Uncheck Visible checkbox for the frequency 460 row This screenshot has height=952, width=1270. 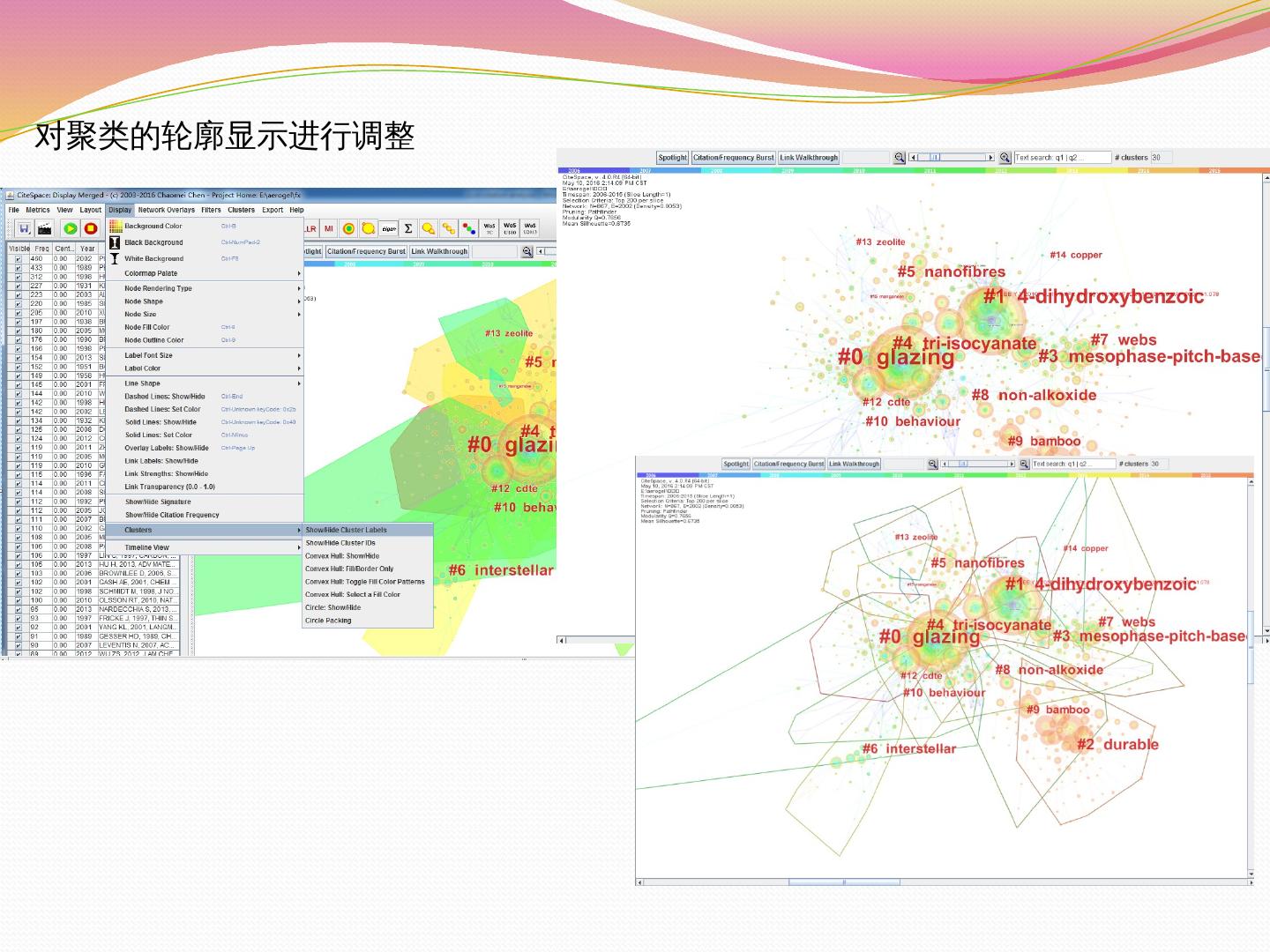[x=19, y=259]
